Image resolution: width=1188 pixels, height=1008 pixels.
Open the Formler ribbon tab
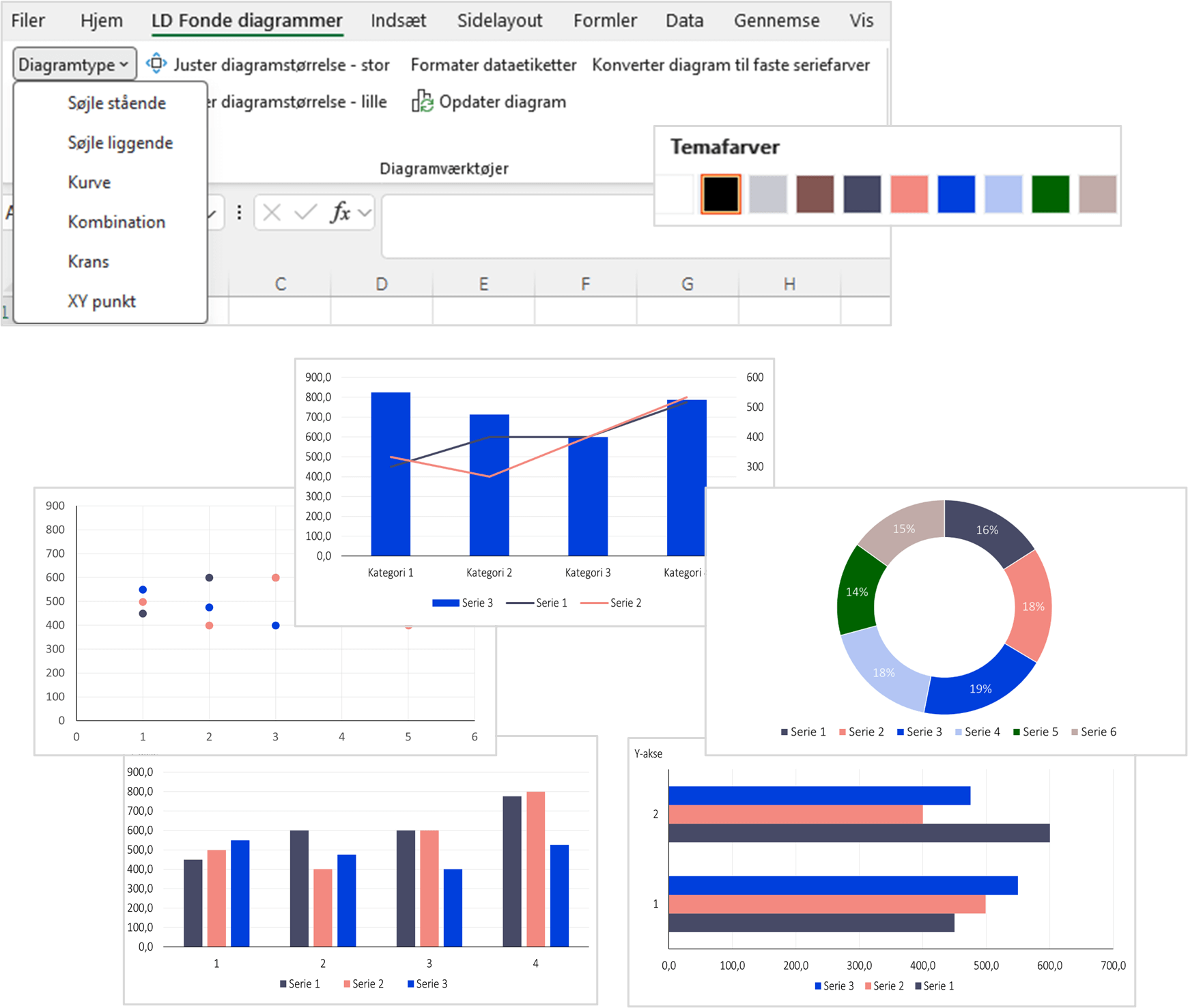click(605, 20)
